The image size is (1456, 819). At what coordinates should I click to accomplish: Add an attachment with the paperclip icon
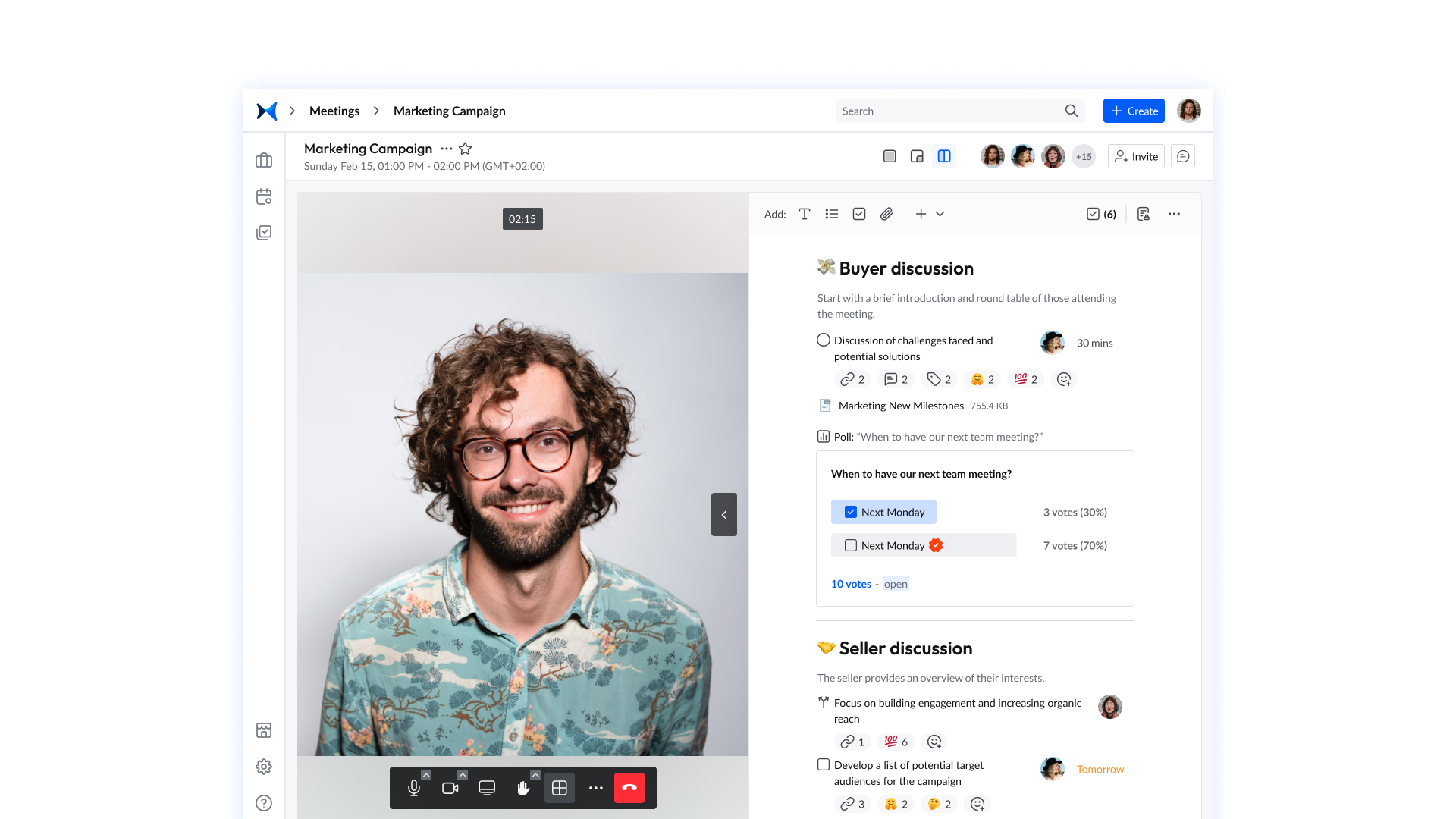886,214
